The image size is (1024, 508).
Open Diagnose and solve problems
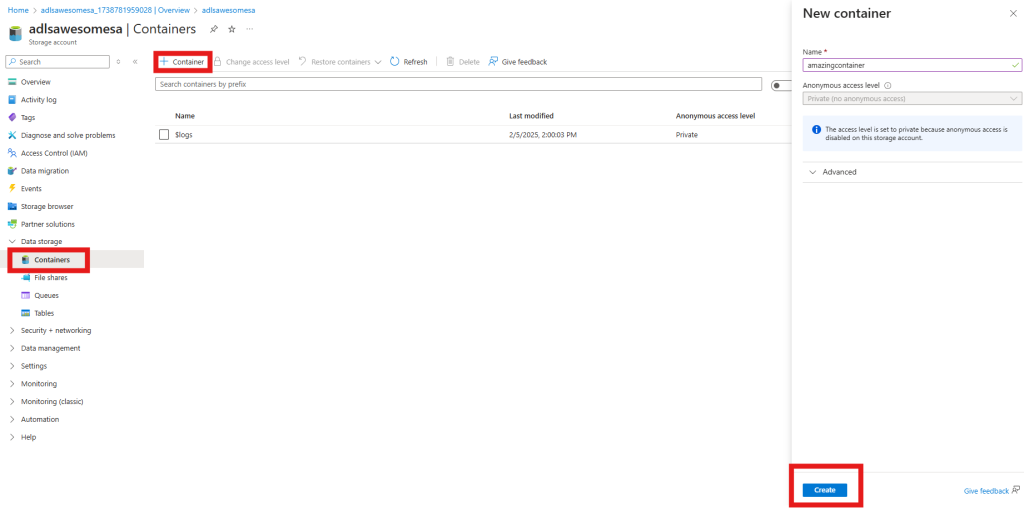point(68,135)
